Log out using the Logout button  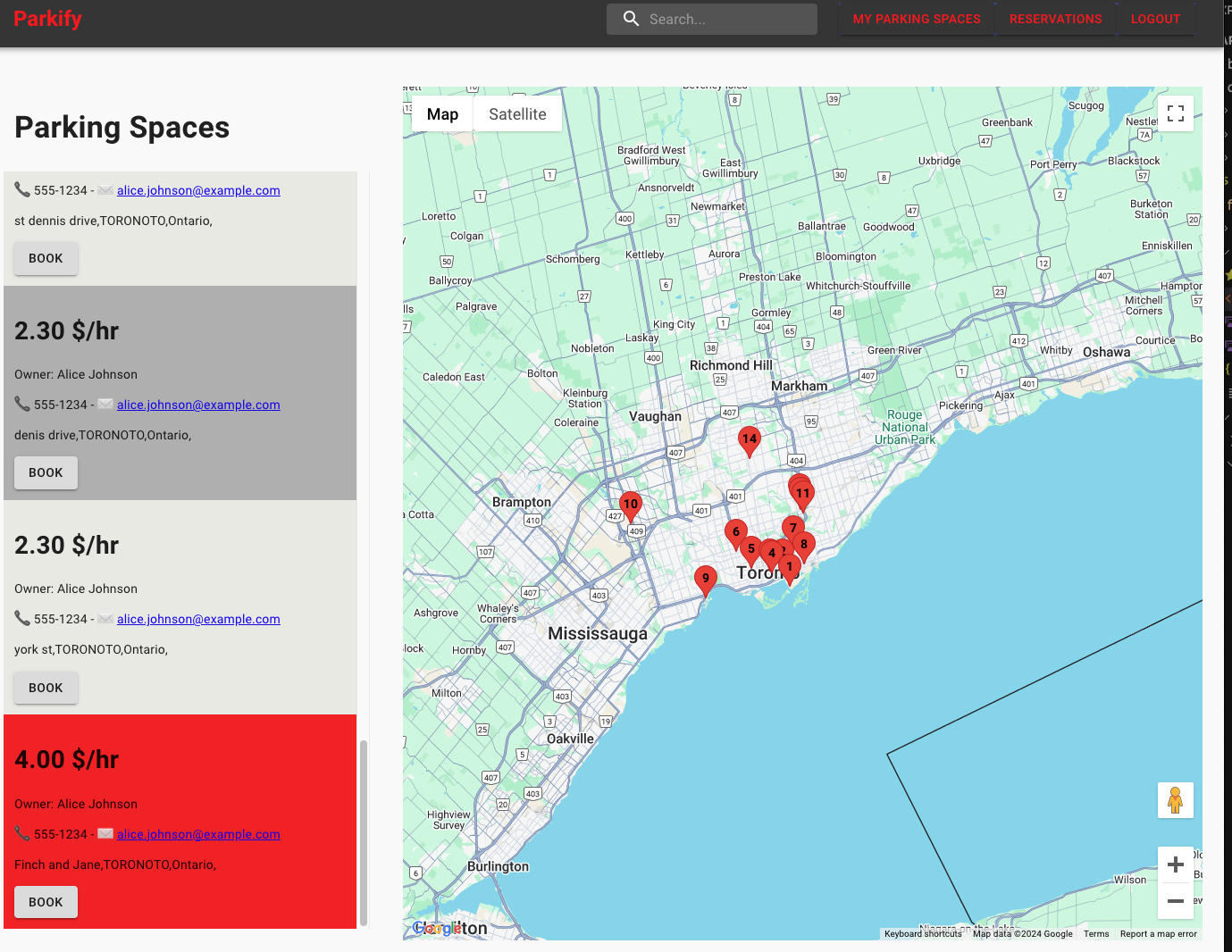pos(1154,19)
